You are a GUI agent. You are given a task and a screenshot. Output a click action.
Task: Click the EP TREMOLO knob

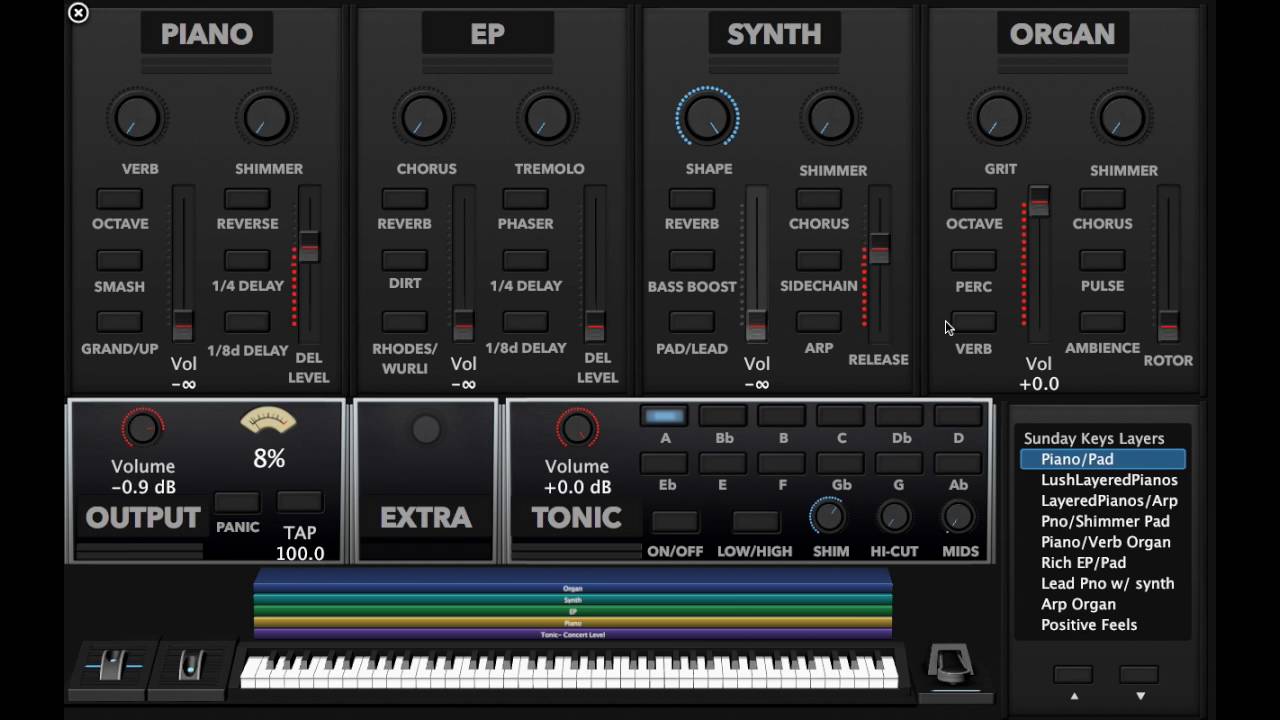point(547,118)
